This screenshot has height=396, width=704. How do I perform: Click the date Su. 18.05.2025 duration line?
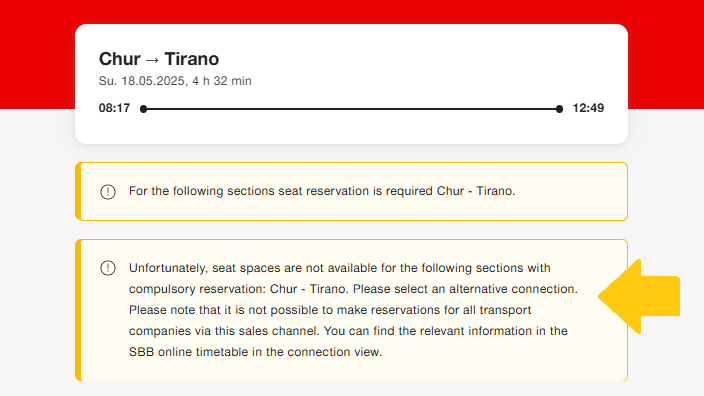175,81
